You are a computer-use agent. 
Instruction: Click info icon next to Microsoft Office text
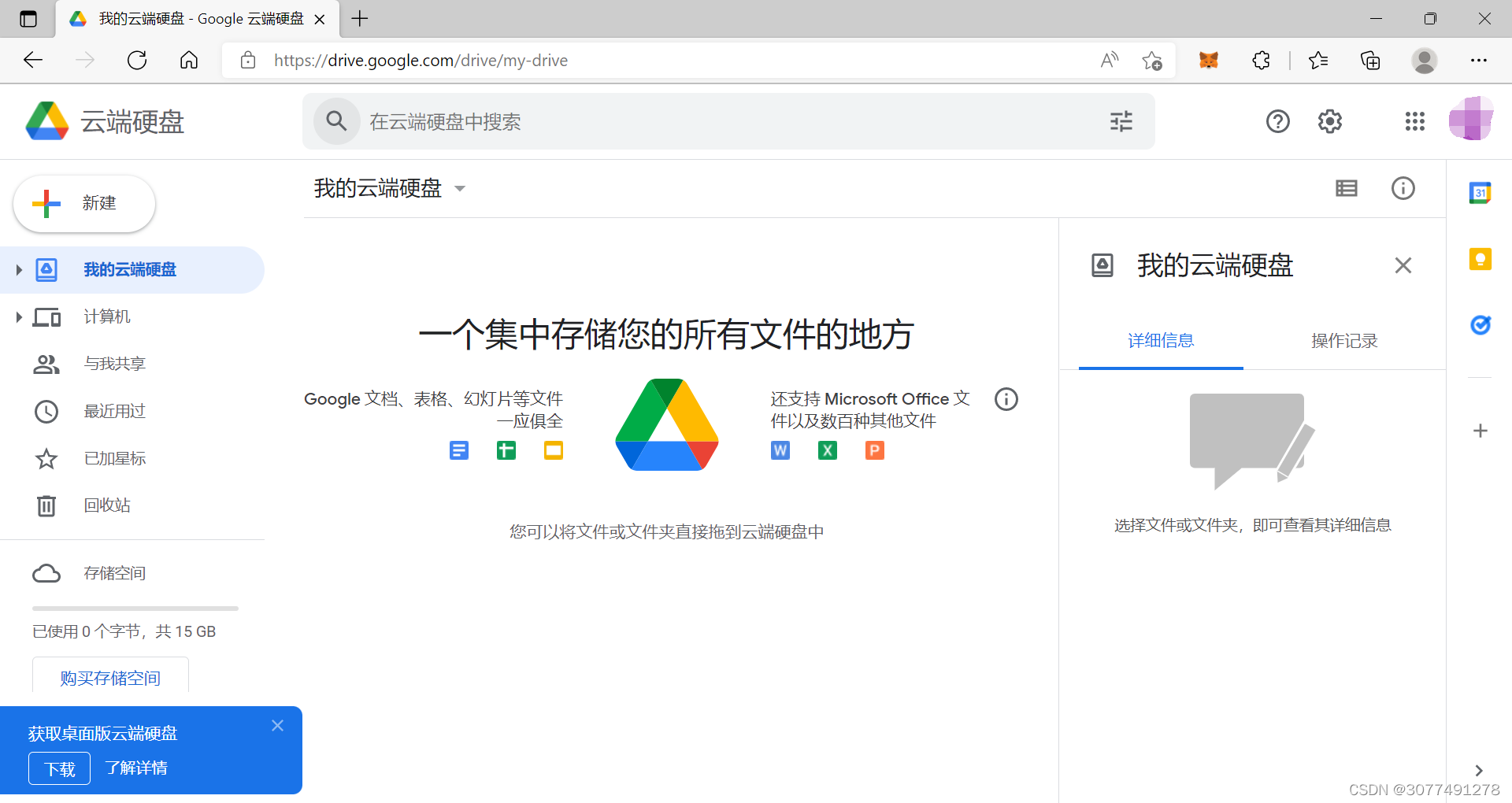(x=1006, y=399)
